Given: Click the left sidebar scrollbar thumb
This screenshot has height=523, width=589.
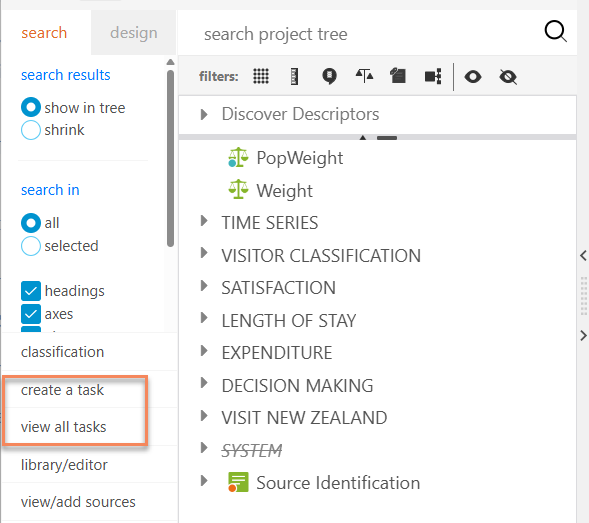Looking at the screenshot, I should pyautogui.click(x=171, y=159).
